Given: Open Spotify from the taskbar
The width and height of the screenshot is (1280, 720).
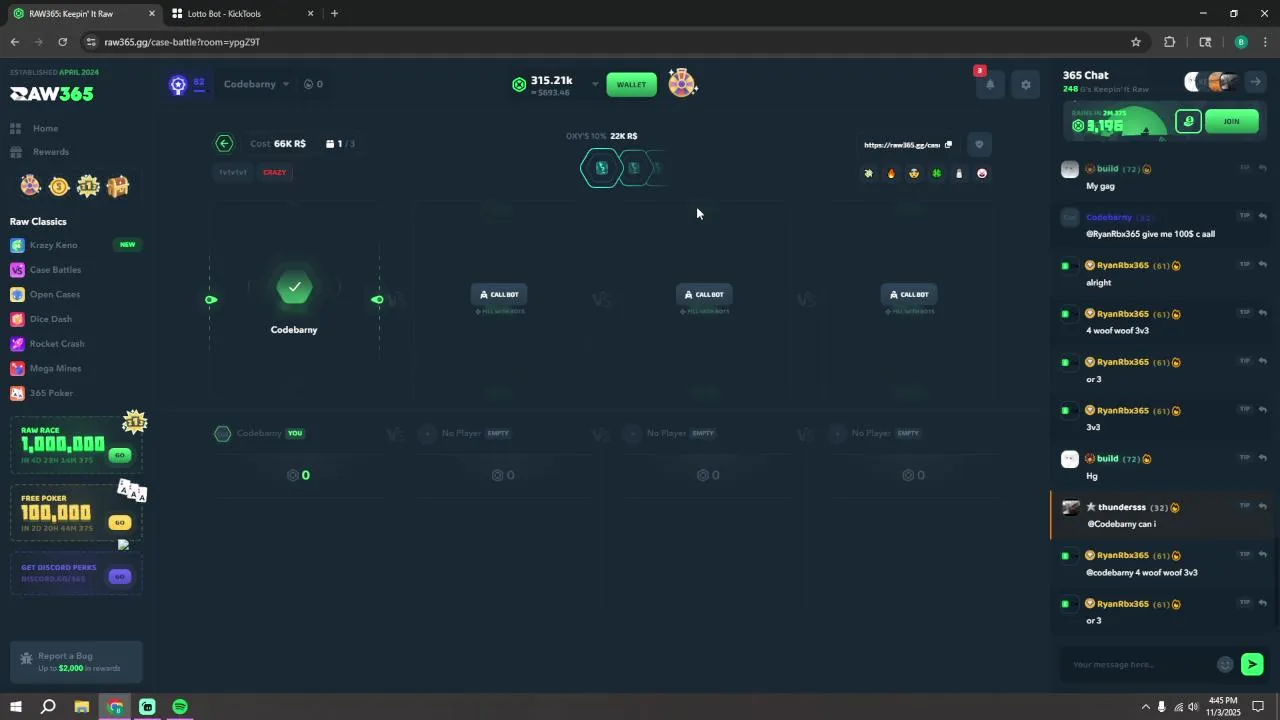Looking at the screenshot, I should (180, 707).
